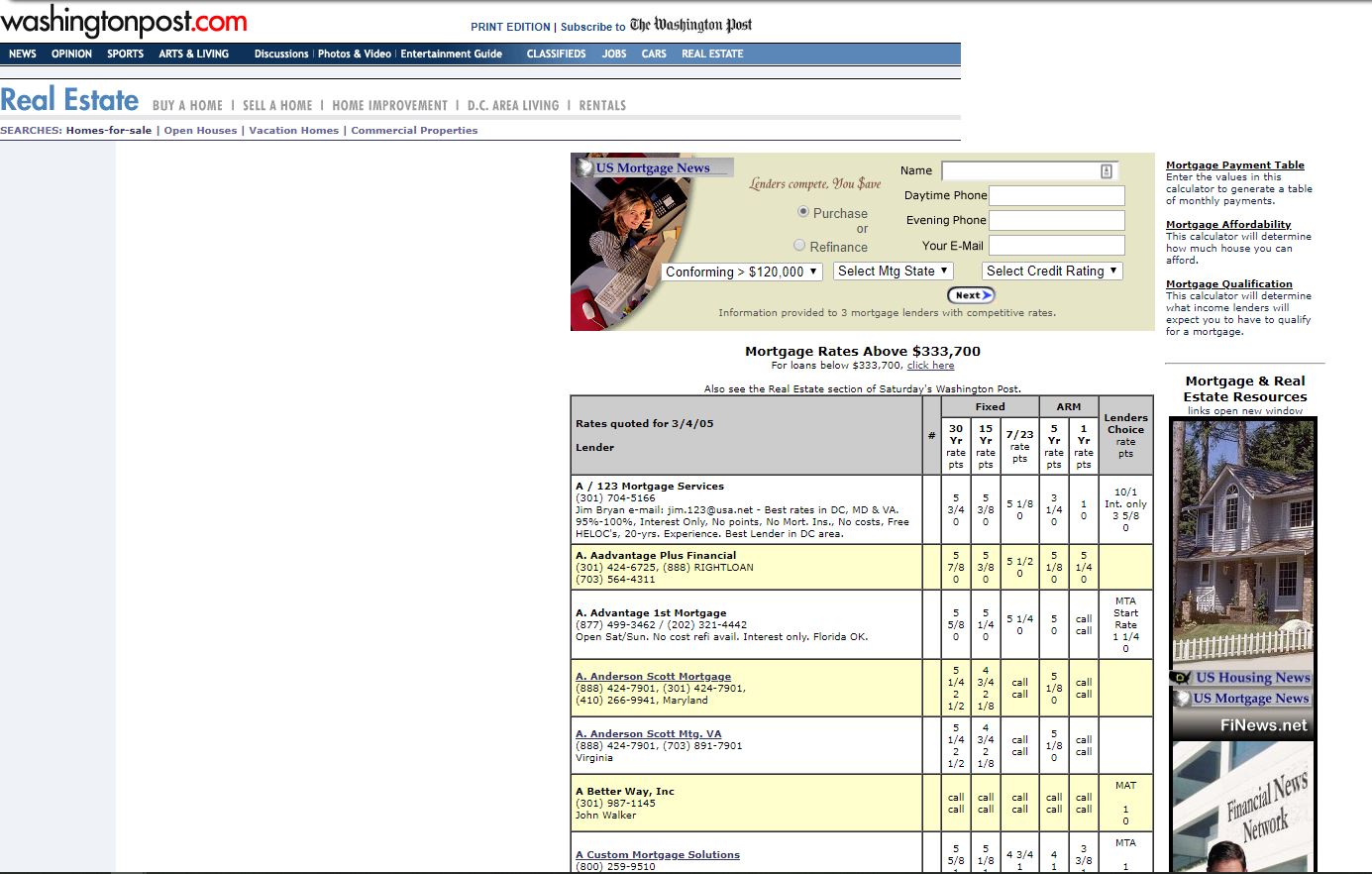Viewport: 1372px width, 874px height.
Task: Click the 'Mortgage Rates Above $333,700' heading
Action: (862, 351)
